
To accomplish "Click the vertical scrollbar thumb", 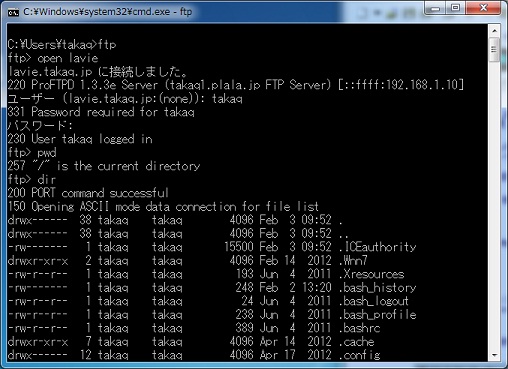I will coord(494,50).
